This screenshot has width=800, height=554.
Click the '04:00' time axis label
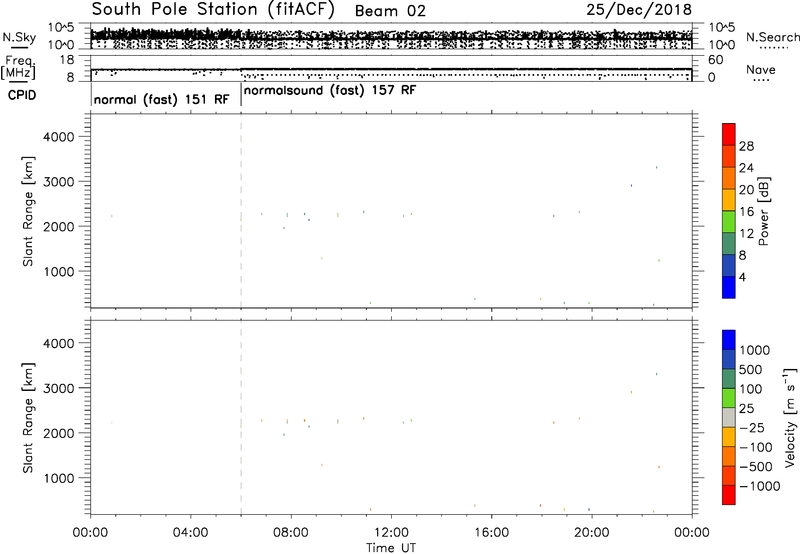pyautogui.click(x=191, y=533)
